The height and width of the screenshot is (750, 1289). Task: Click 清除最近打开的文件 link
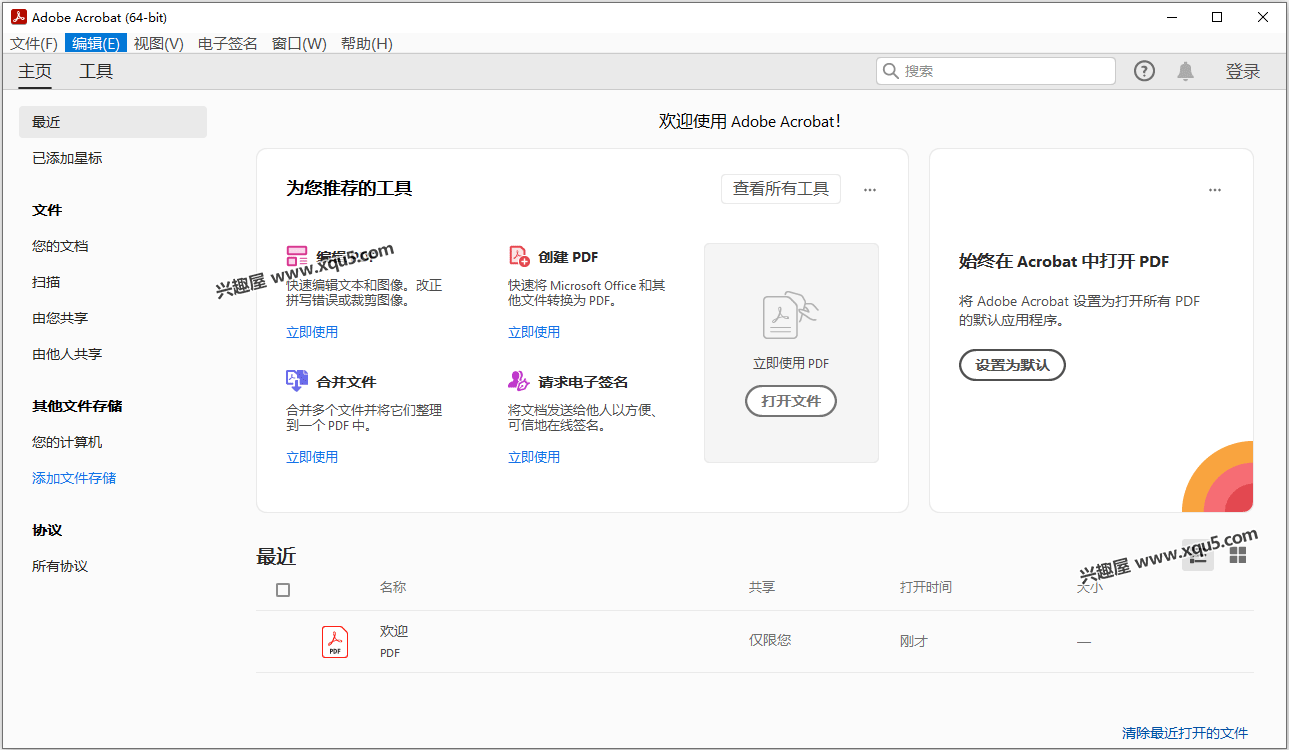click(x=1185, y=733)
